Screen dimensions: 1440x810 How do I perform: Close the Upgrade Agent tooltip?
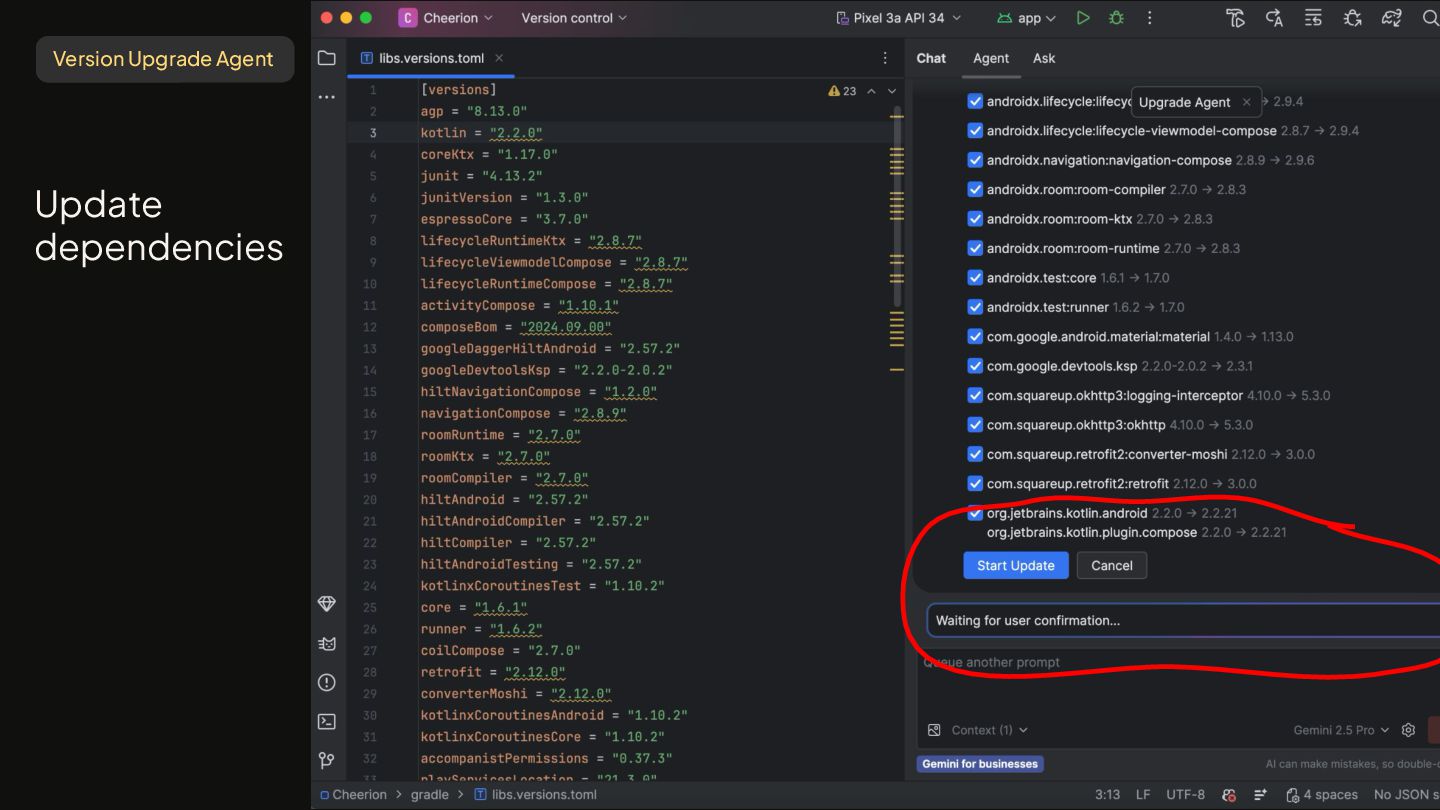pos(1246,102)
